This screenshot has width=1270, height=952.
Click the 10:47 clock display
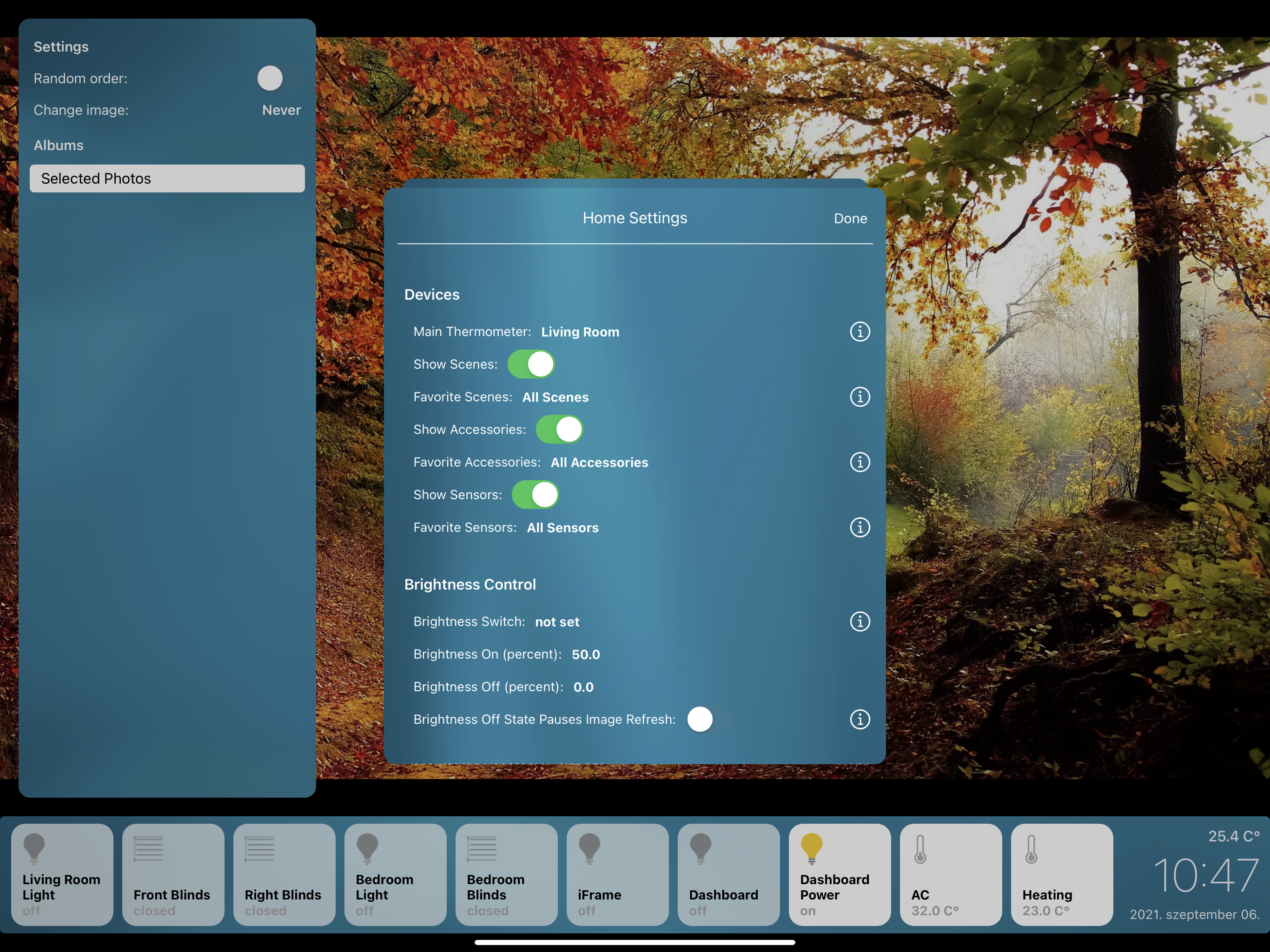[1206, 875]
